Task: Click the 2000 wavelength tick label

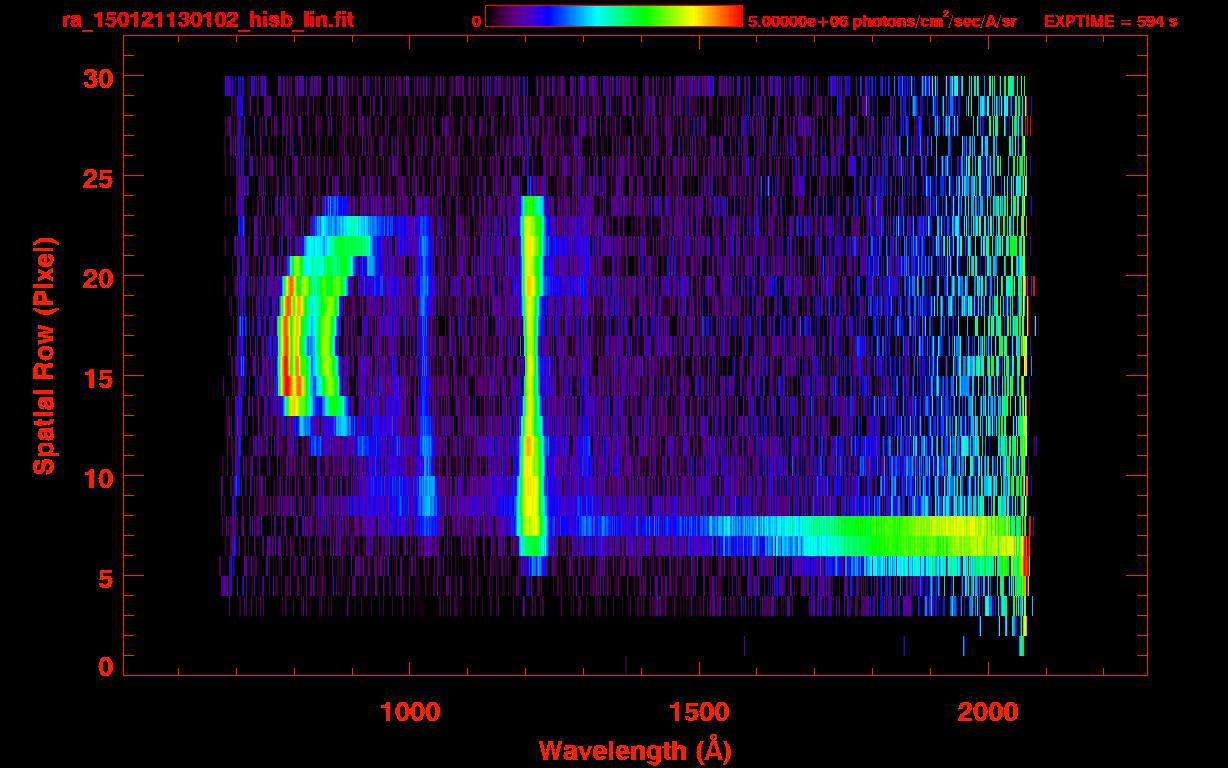Action: tap(988, 711)
